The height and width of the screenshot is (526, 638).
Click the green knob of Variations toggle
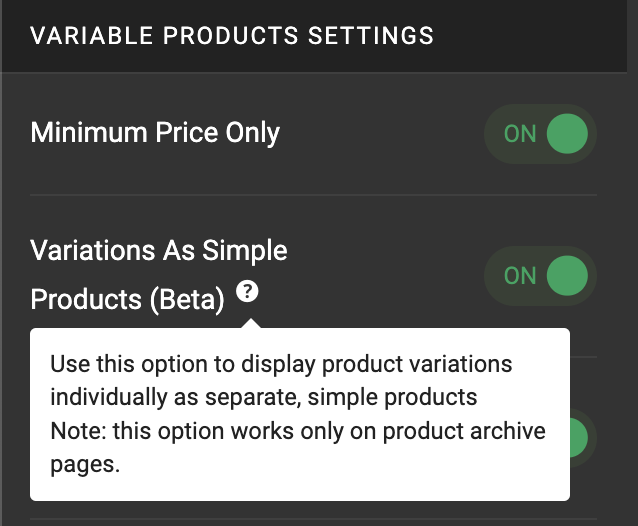click(x=567, y=276)
